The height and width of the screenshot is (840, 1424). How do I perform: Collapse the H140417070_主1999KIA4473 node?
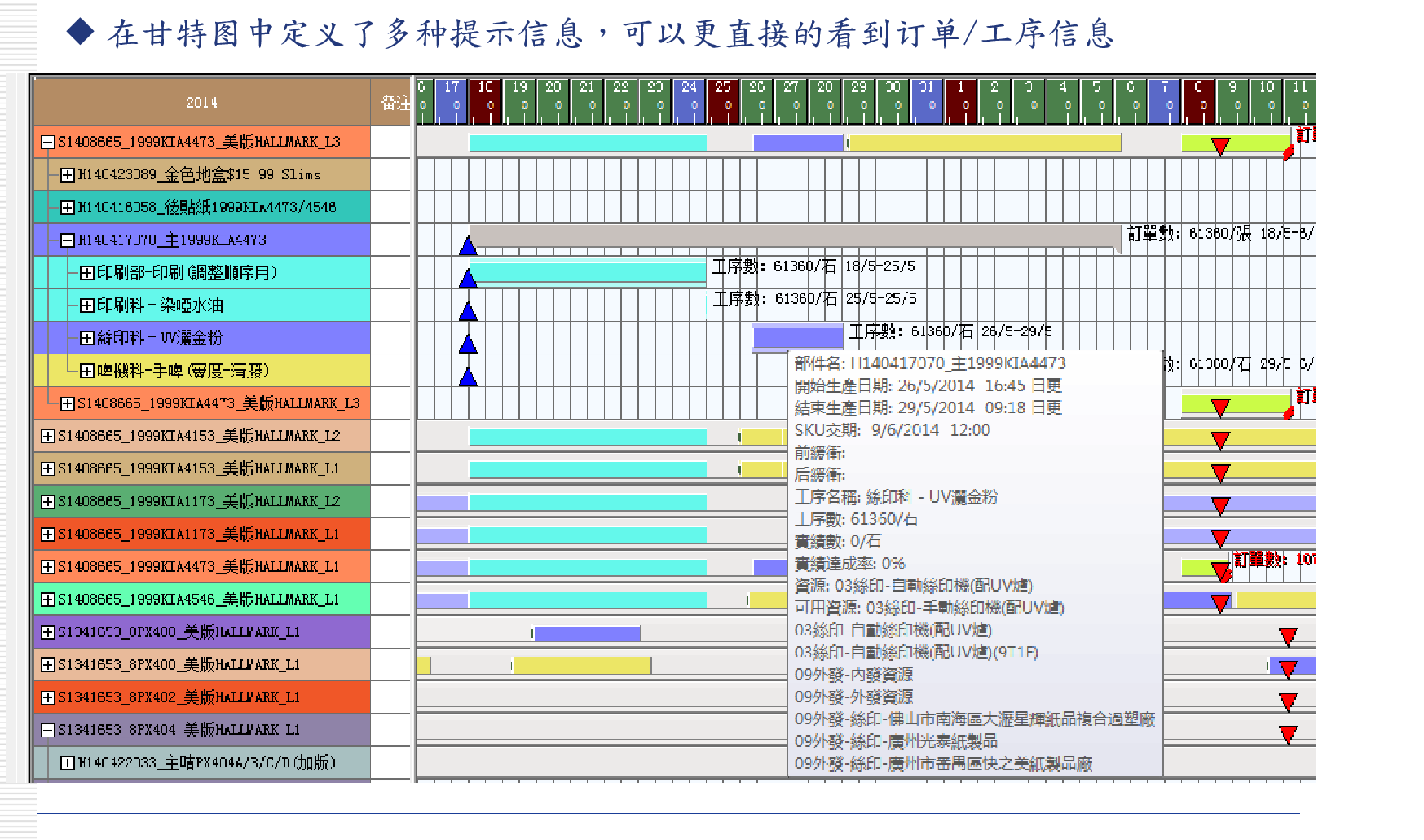(x=68, y=240)
